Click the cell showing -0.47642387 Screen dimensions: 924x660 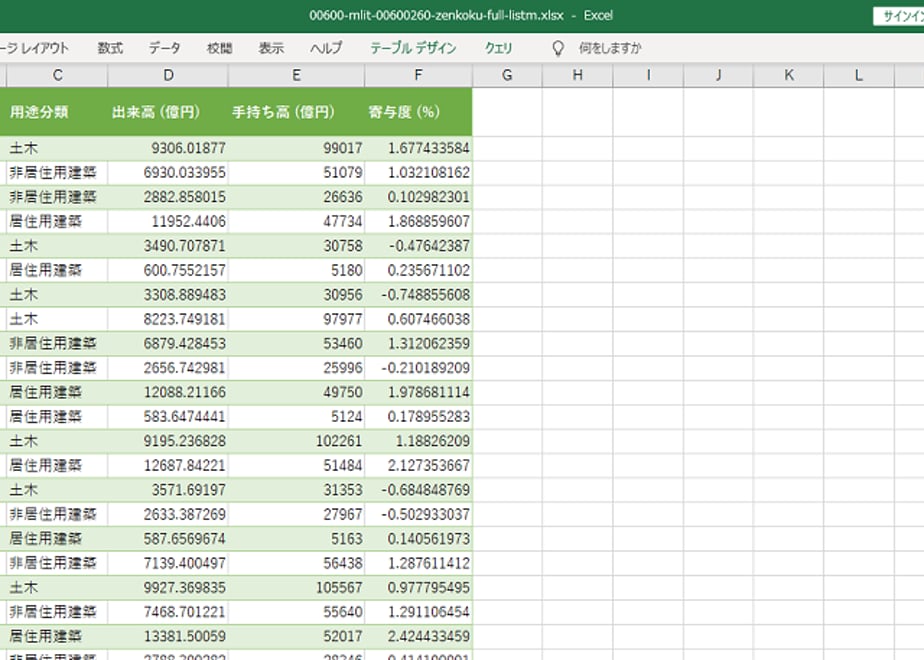click(x=418, y=246)
